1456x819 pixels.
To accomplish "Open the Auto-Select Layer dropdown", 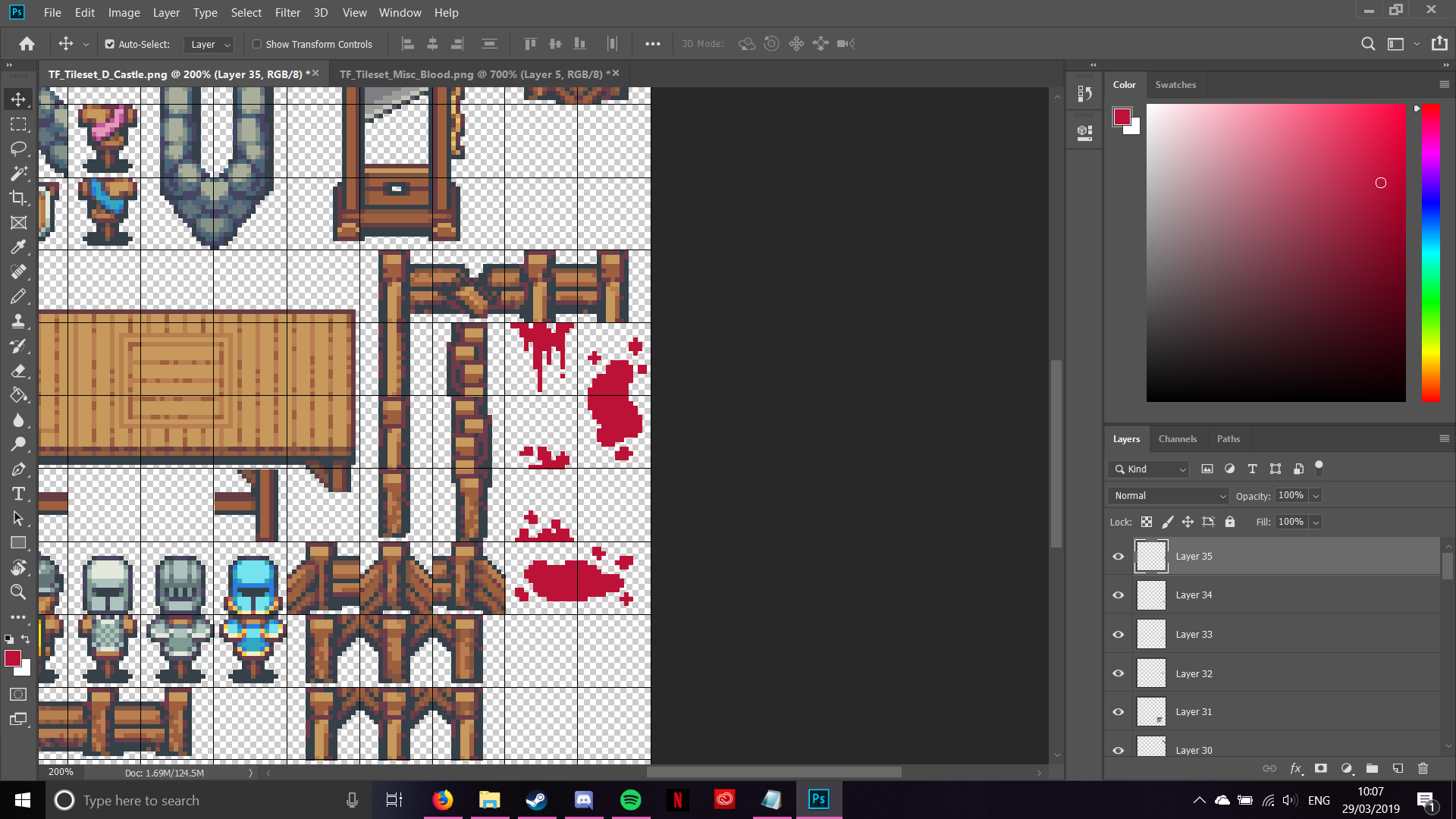I will [x=209, y=45].
